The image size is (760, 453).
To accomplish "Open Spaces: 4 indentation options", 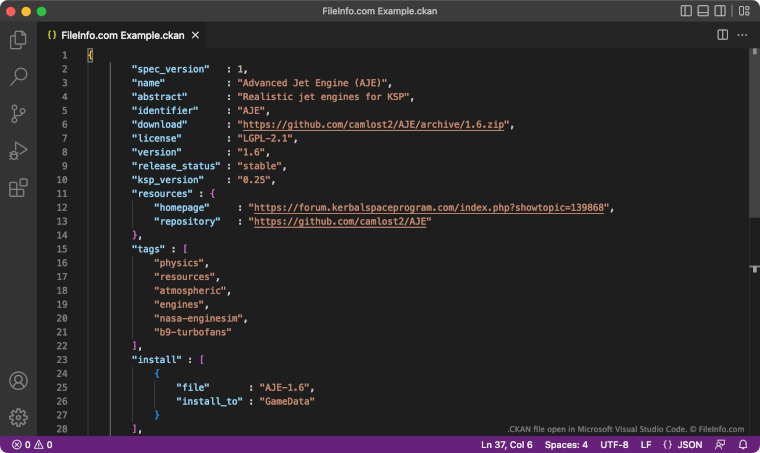I will [566, 444].
